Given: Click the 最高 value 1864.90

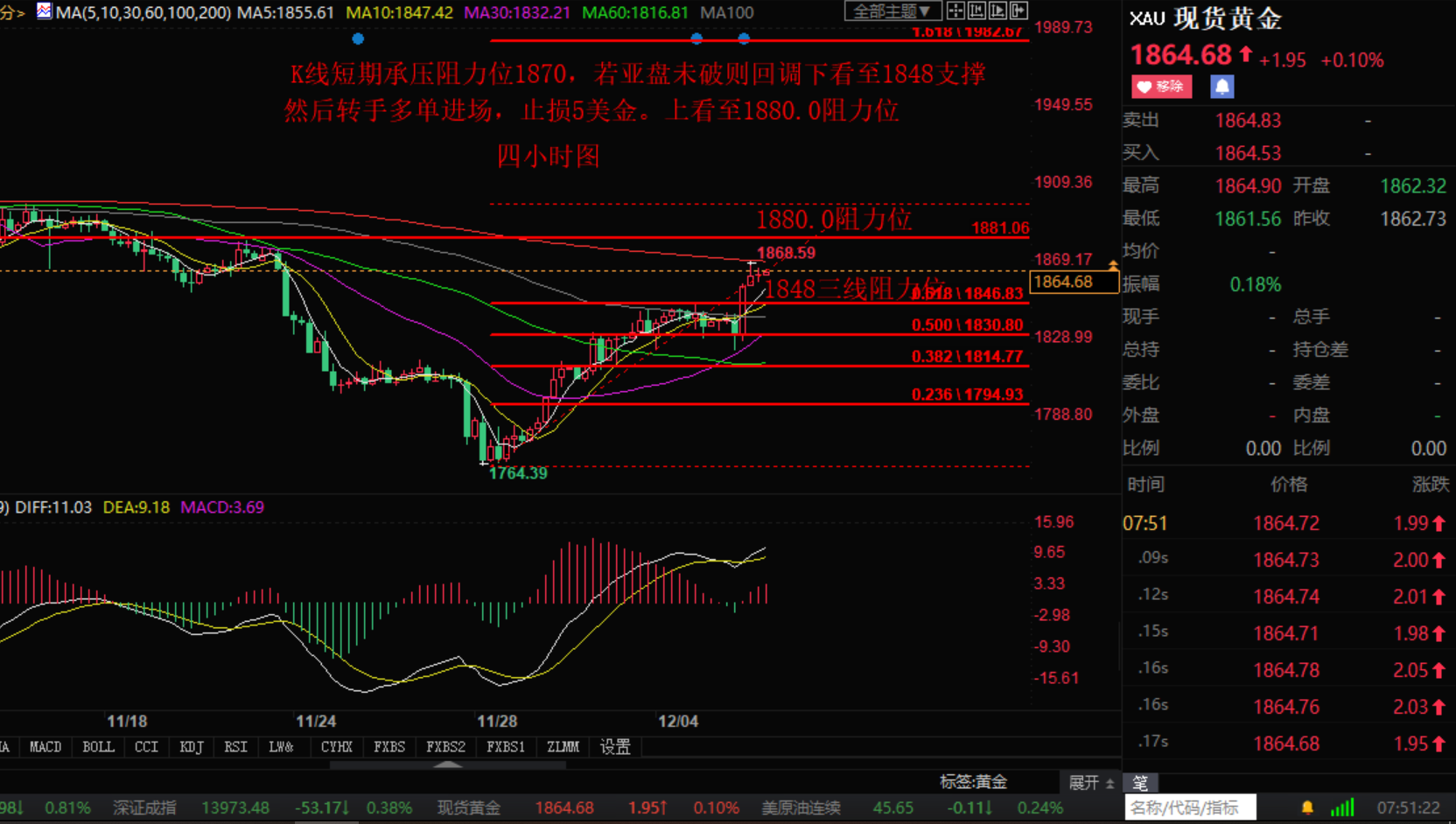Looking at the screenshot, I should (x=1248, y=186).
